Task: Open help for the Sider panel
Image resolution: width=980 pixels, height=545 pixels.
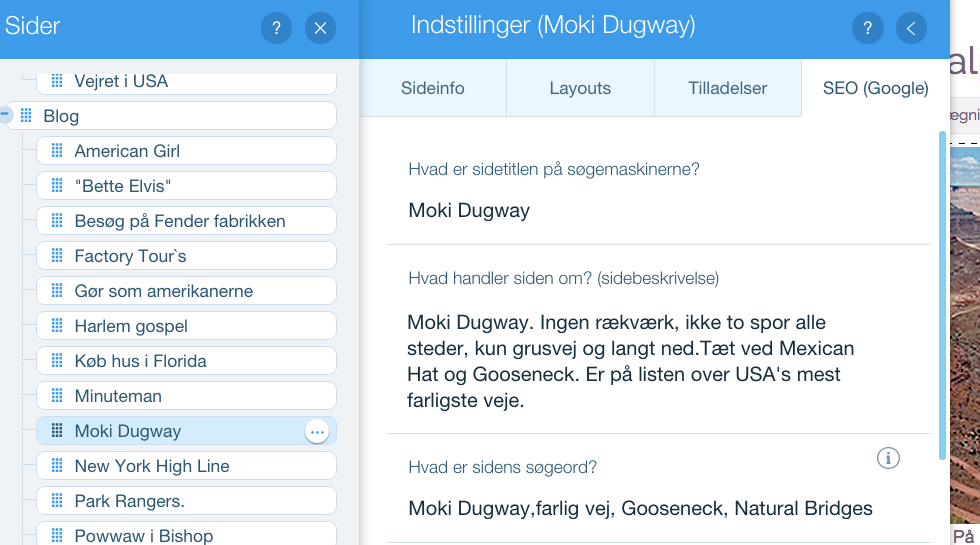Action: (x=276, y=28)
